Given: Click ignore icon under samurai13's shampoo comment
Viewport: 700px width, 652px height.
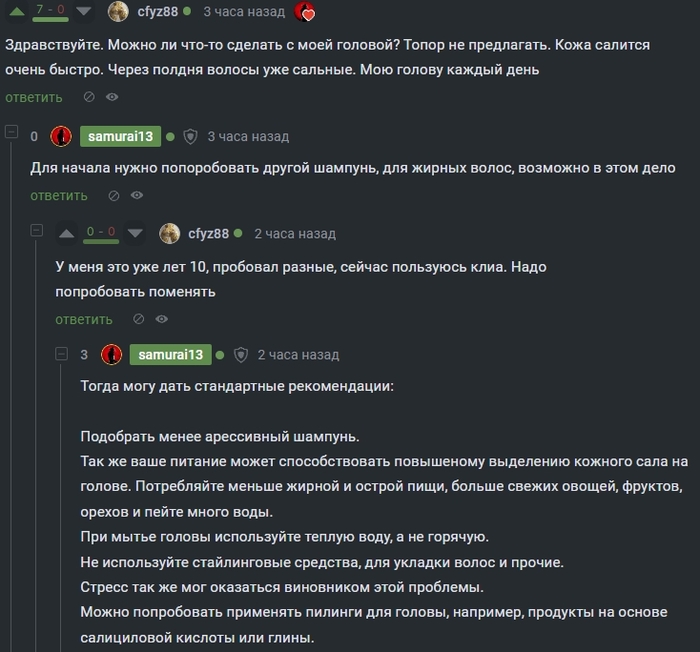Looking at the screenshot, I should click(114, 195).
